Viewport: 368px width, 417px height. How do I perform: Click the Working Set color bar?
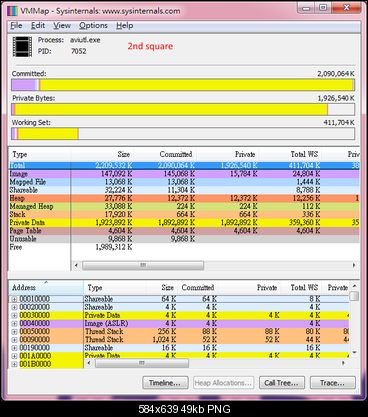click(183, 134)
